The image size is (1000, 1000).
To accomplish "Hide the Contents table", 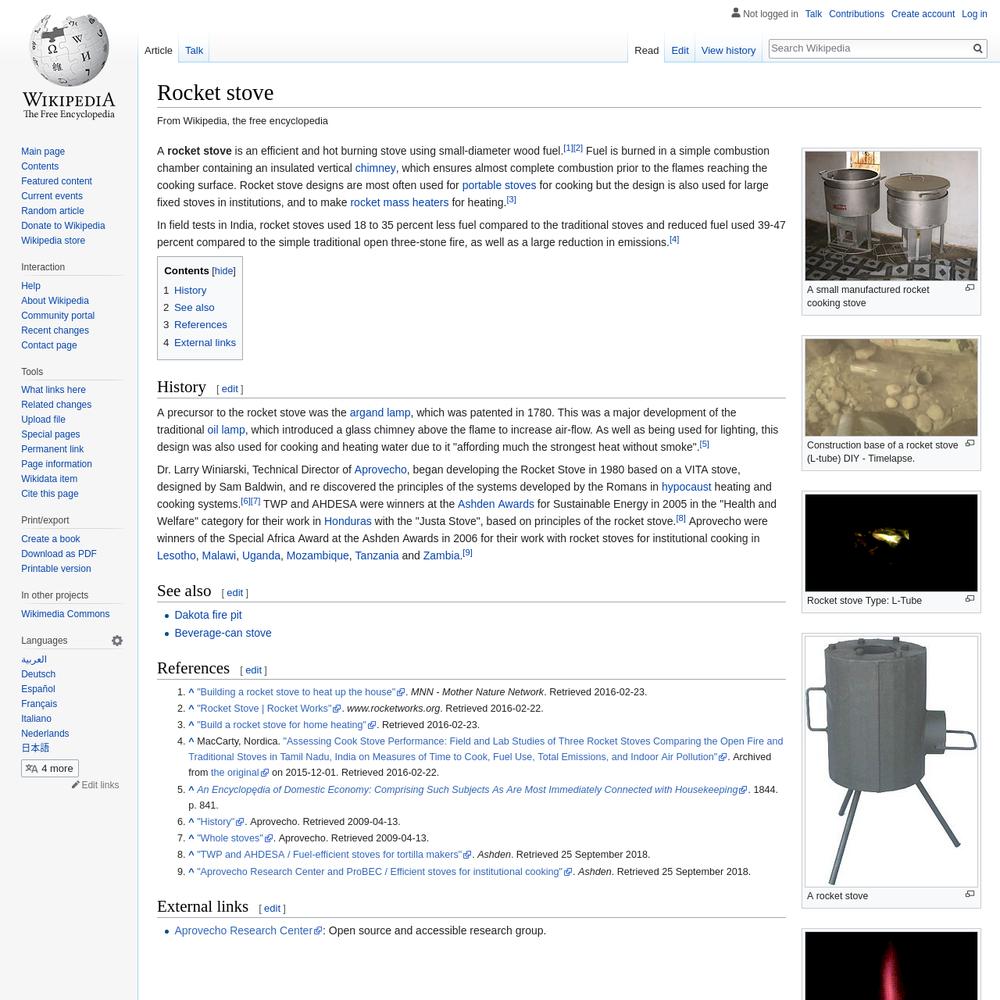I will (x=224, y=271).
